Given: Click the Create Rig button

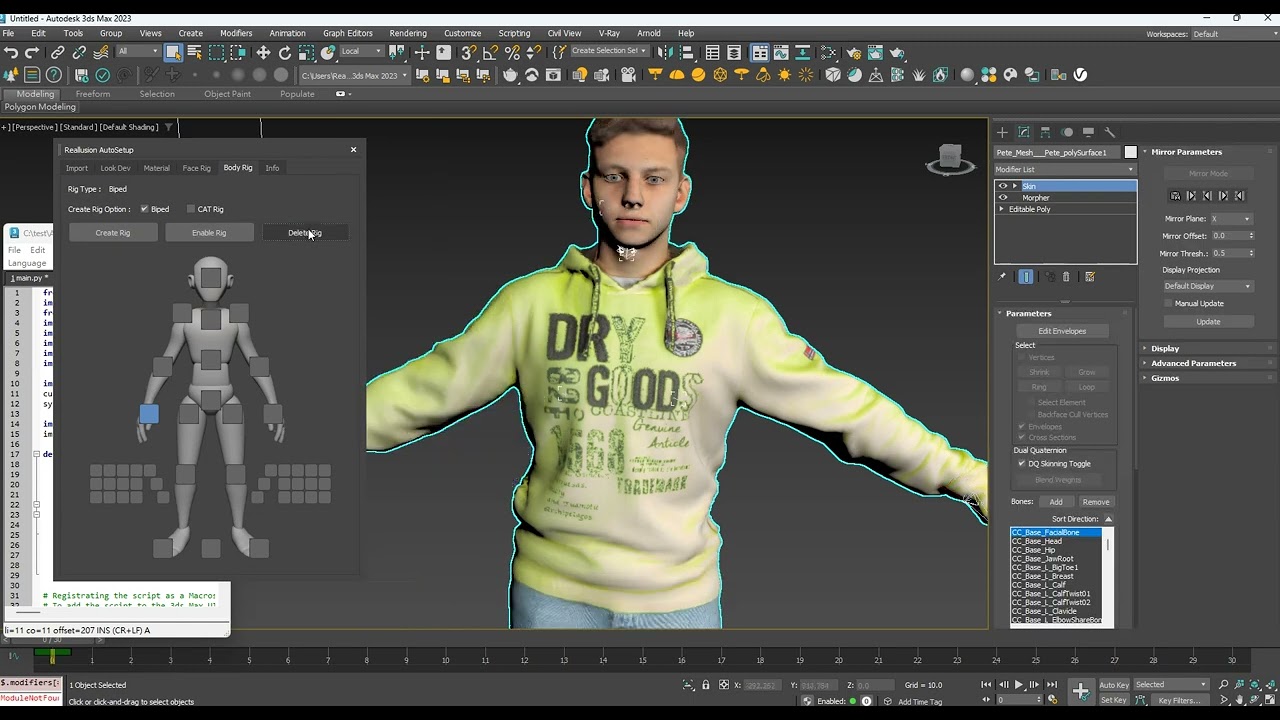Looking at the screenshot, I should (113, 233).
